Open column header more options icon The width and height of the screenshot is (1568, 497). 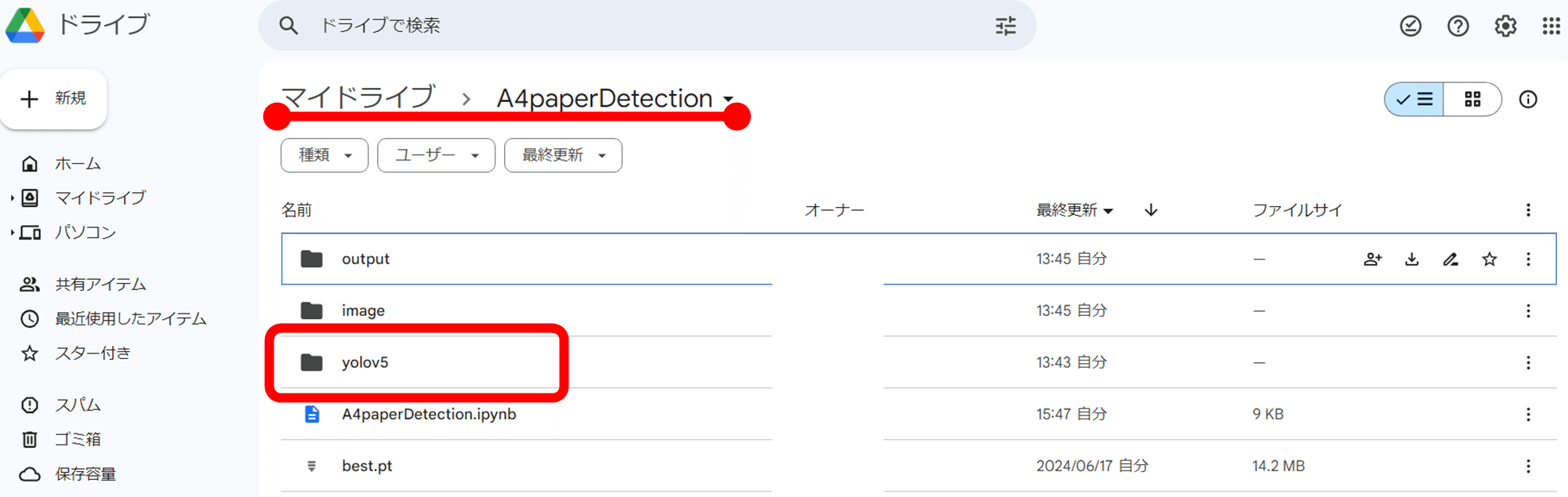pos(1528,210)
